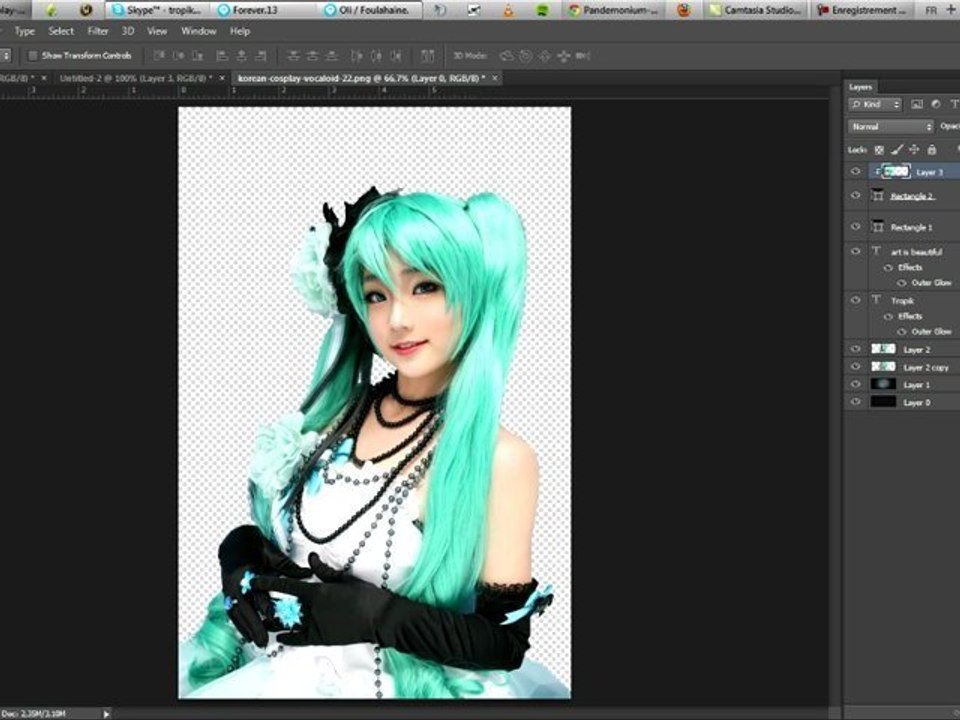Select the Layer 3 thumbnail
Screen dimensions: 960x720
coord(896,171)
